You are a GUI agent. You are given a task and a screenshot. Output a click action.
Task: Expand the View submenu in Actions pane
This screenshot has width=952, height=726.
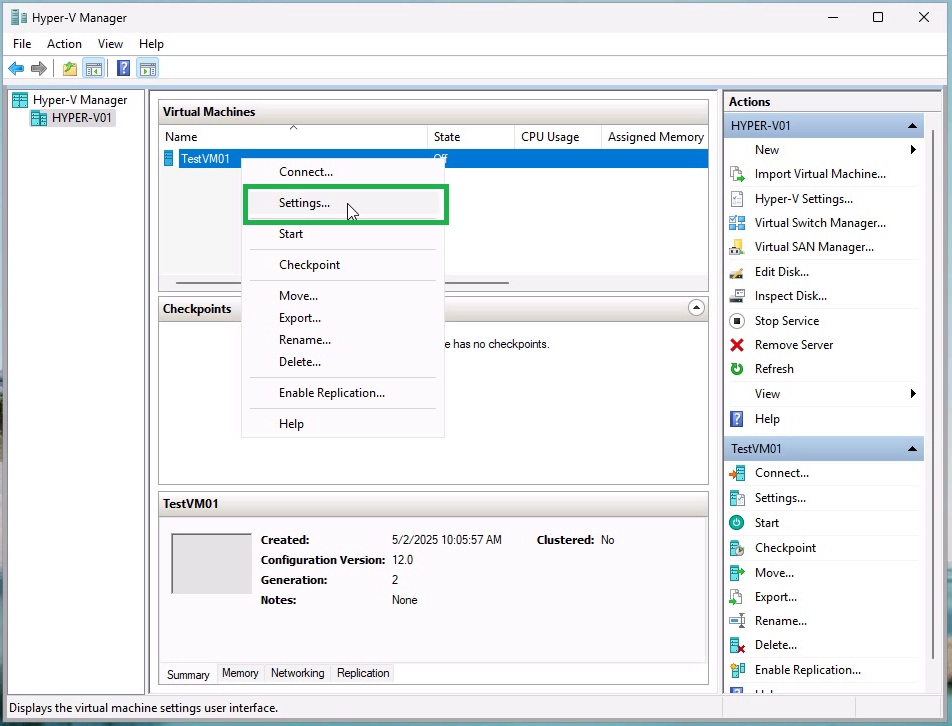(767, 393)
